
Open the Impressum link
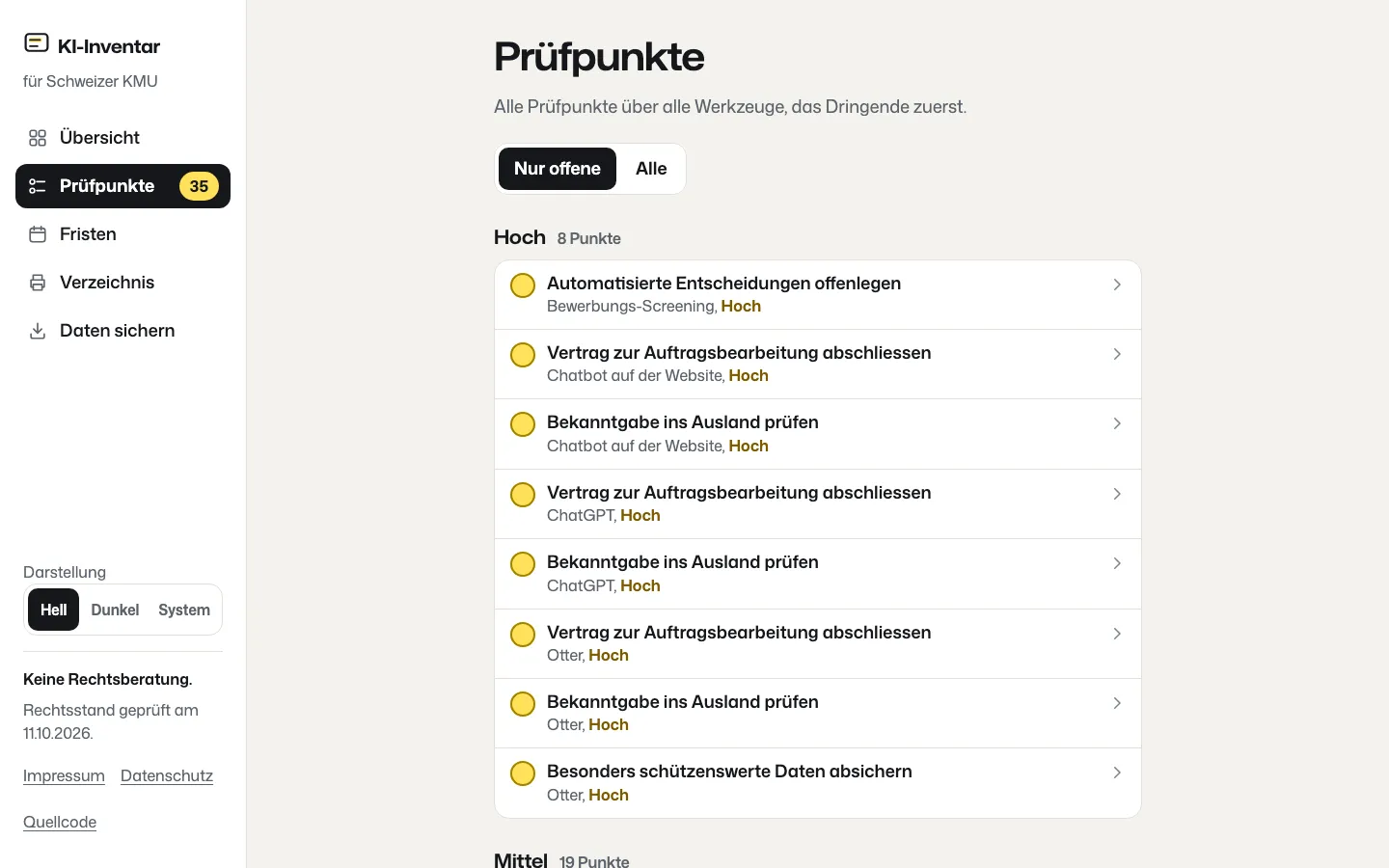64,776
